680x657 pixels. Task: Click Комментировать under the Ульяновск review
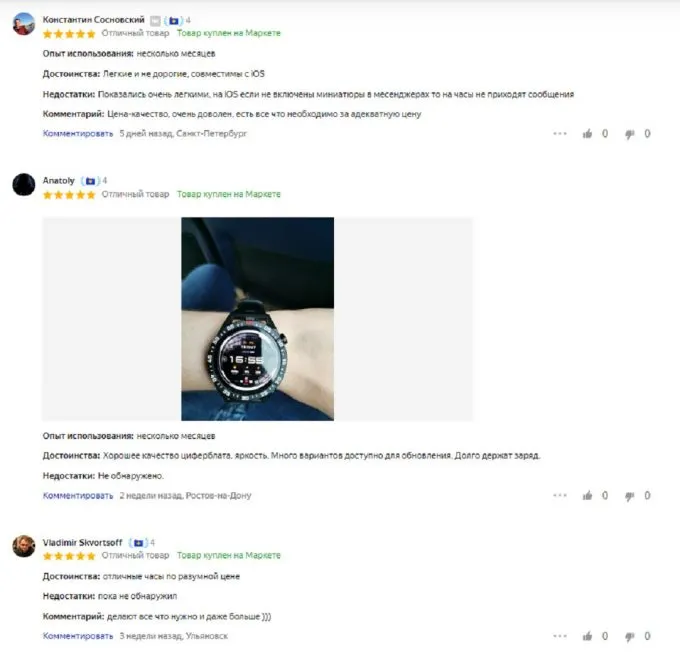pos(78,636)
